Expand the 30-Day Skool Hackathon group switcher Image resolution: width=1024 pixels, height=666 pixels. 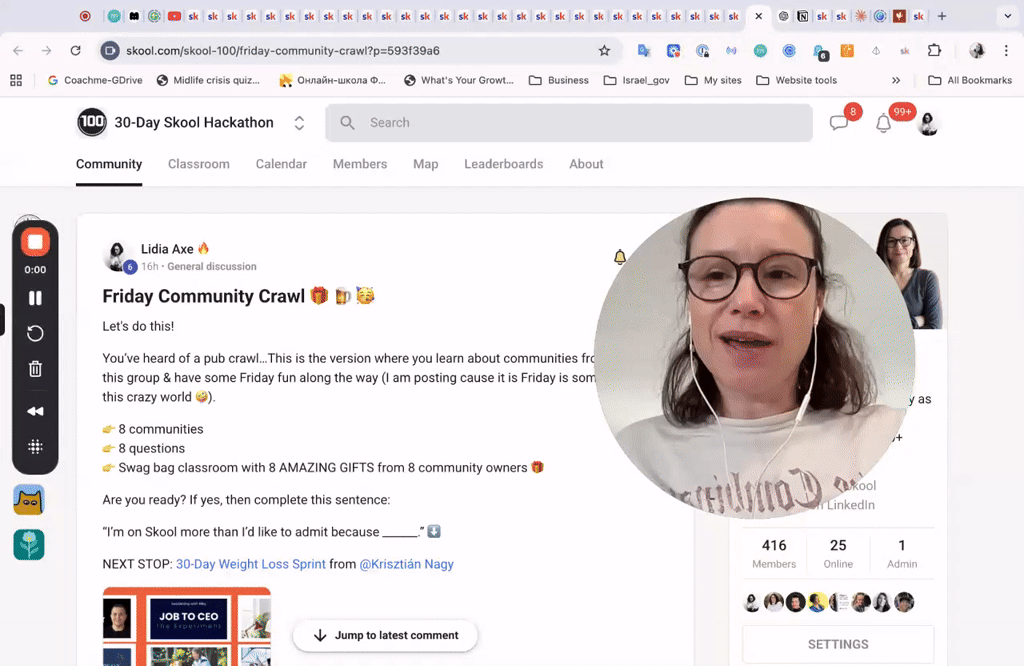298,122
